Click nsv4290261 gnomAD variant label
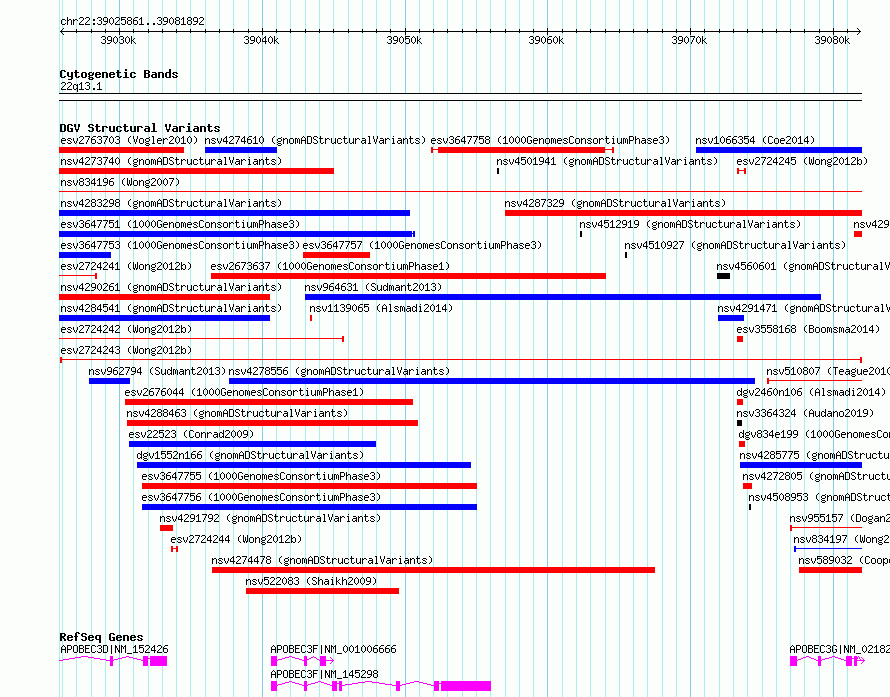Image resolution: width=890 pixels, height=697 pixels. [171, 287]
